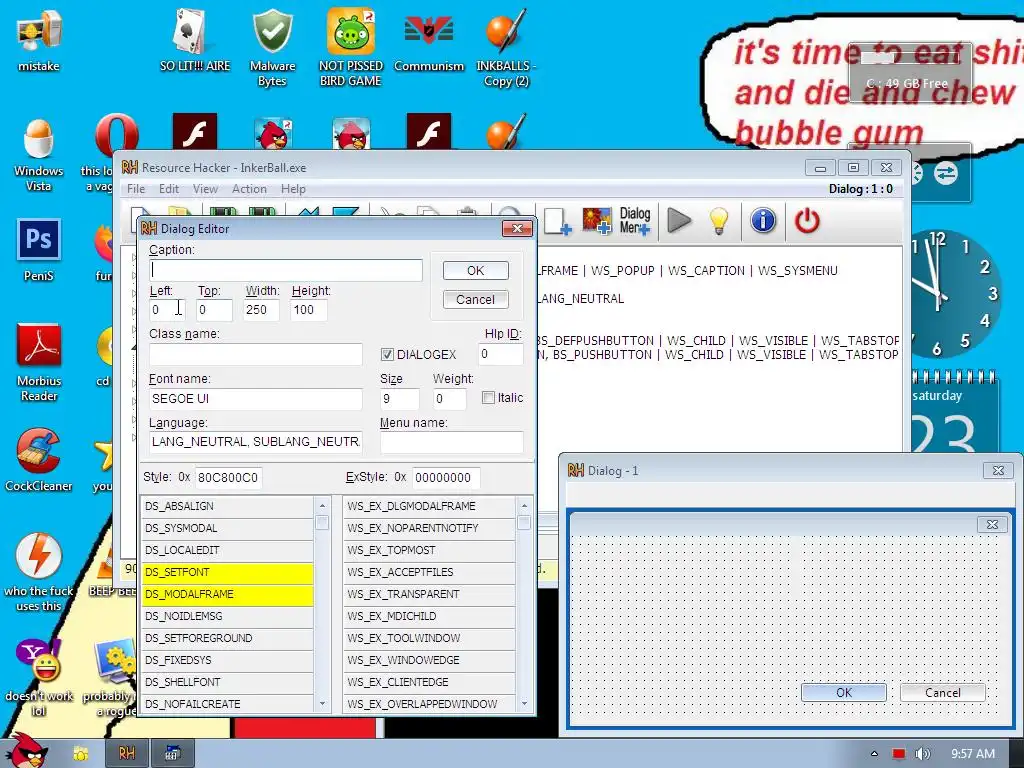Toggle the DS_MODALFRAME style flag
The image size is (1024, 768).
coord(227,594)
